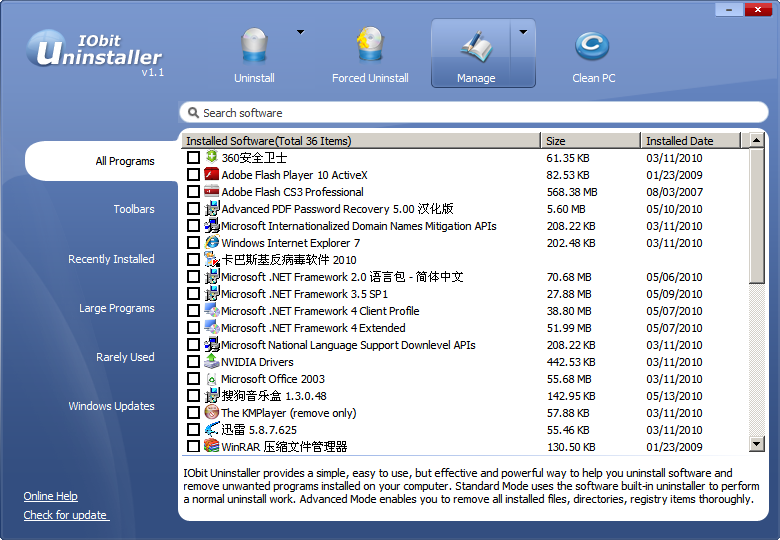The height and width of the screenshot is (540, 780).
Task: Select the Manage toolbar icon
Action: (x=474, y=46)
